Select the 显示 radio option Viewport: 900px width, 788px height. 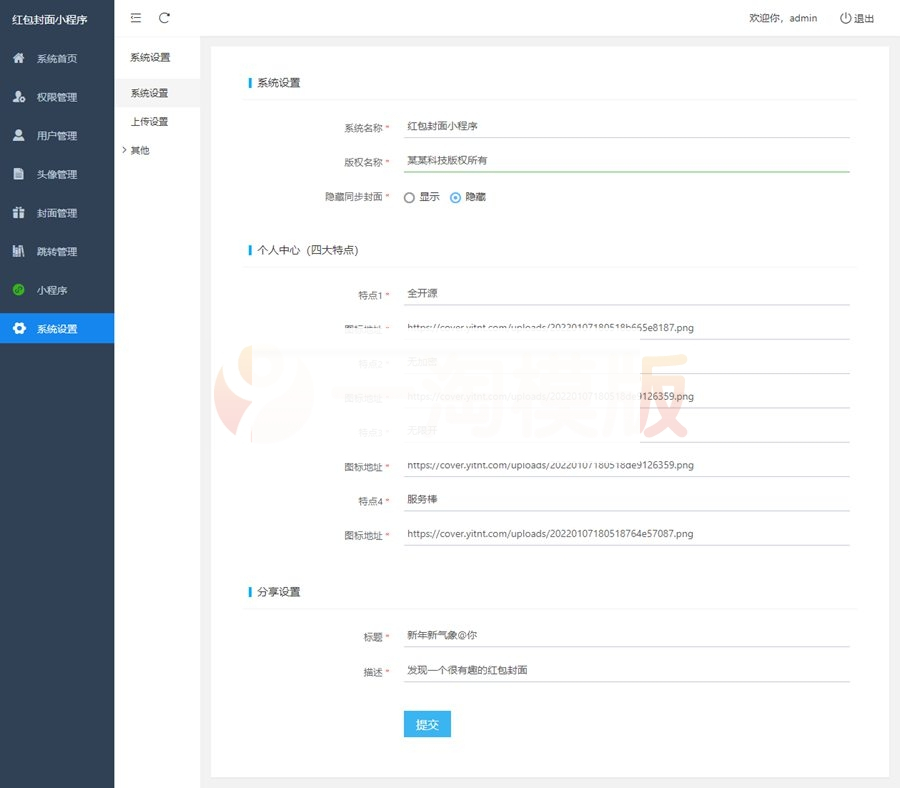pos(408,197)
